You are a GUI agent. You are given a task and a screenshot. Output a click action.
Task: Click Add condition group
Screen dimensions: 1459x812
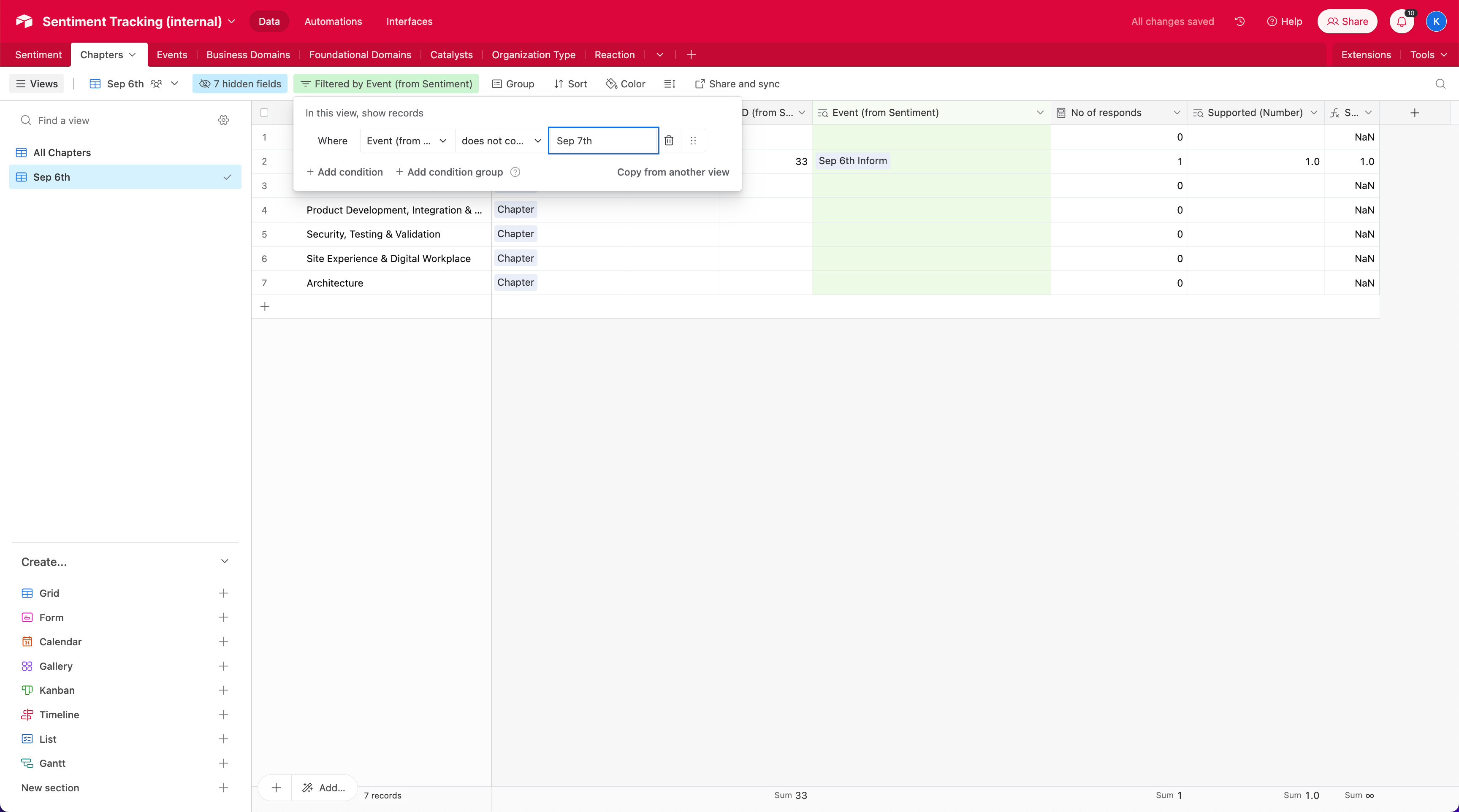(x=450, y=172)
